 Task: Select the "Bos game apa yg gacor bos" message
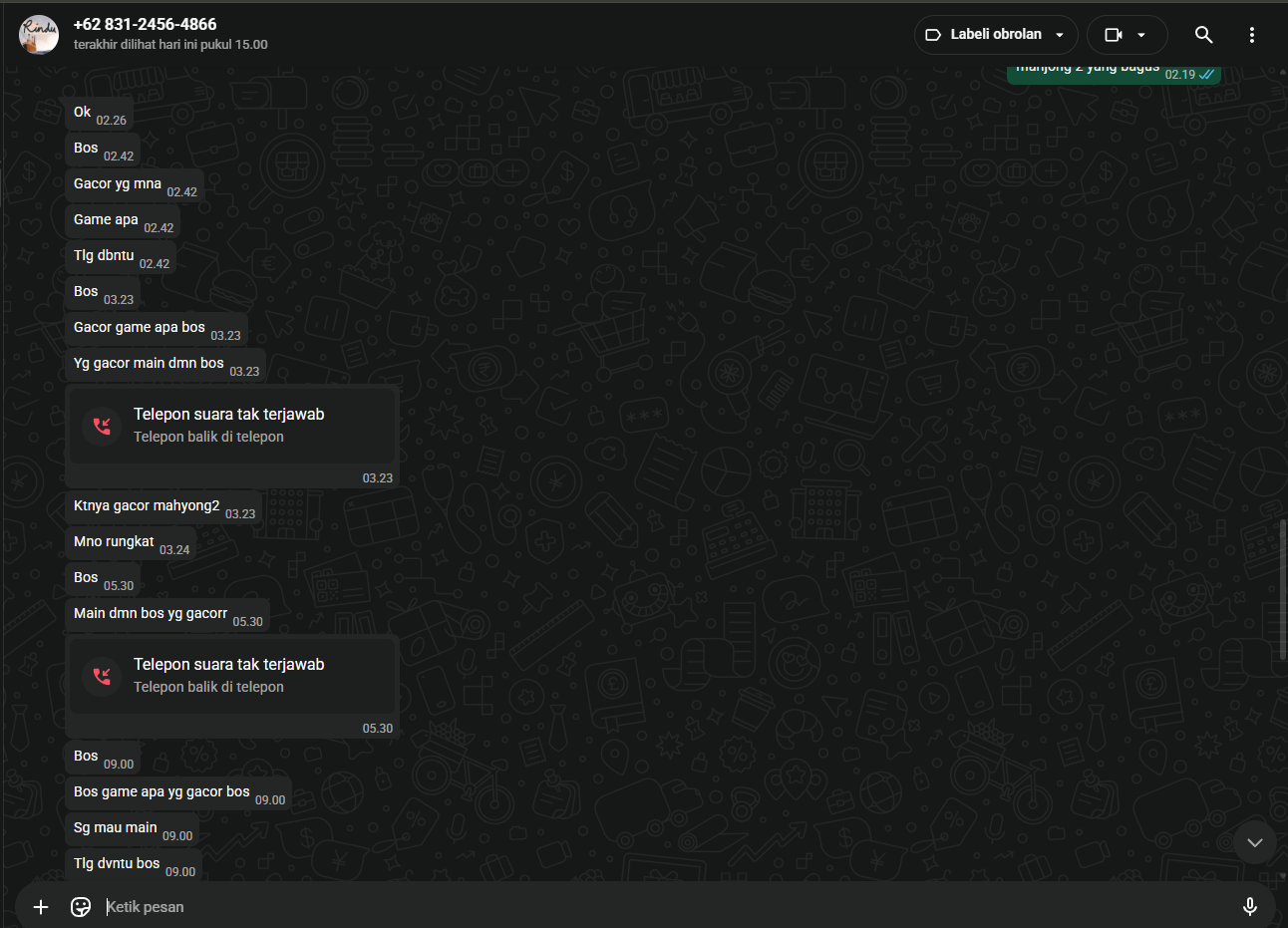point(178,793)
